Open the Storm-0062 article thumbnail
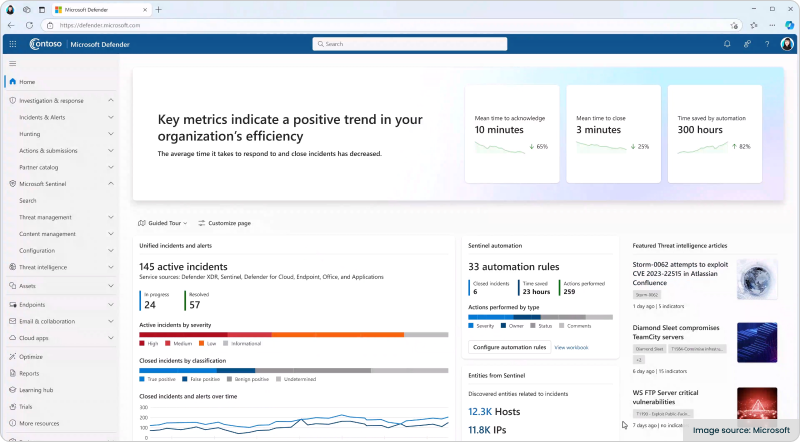Screen dimensions: 800x442 pyautogui.click(x=757, y=279)
